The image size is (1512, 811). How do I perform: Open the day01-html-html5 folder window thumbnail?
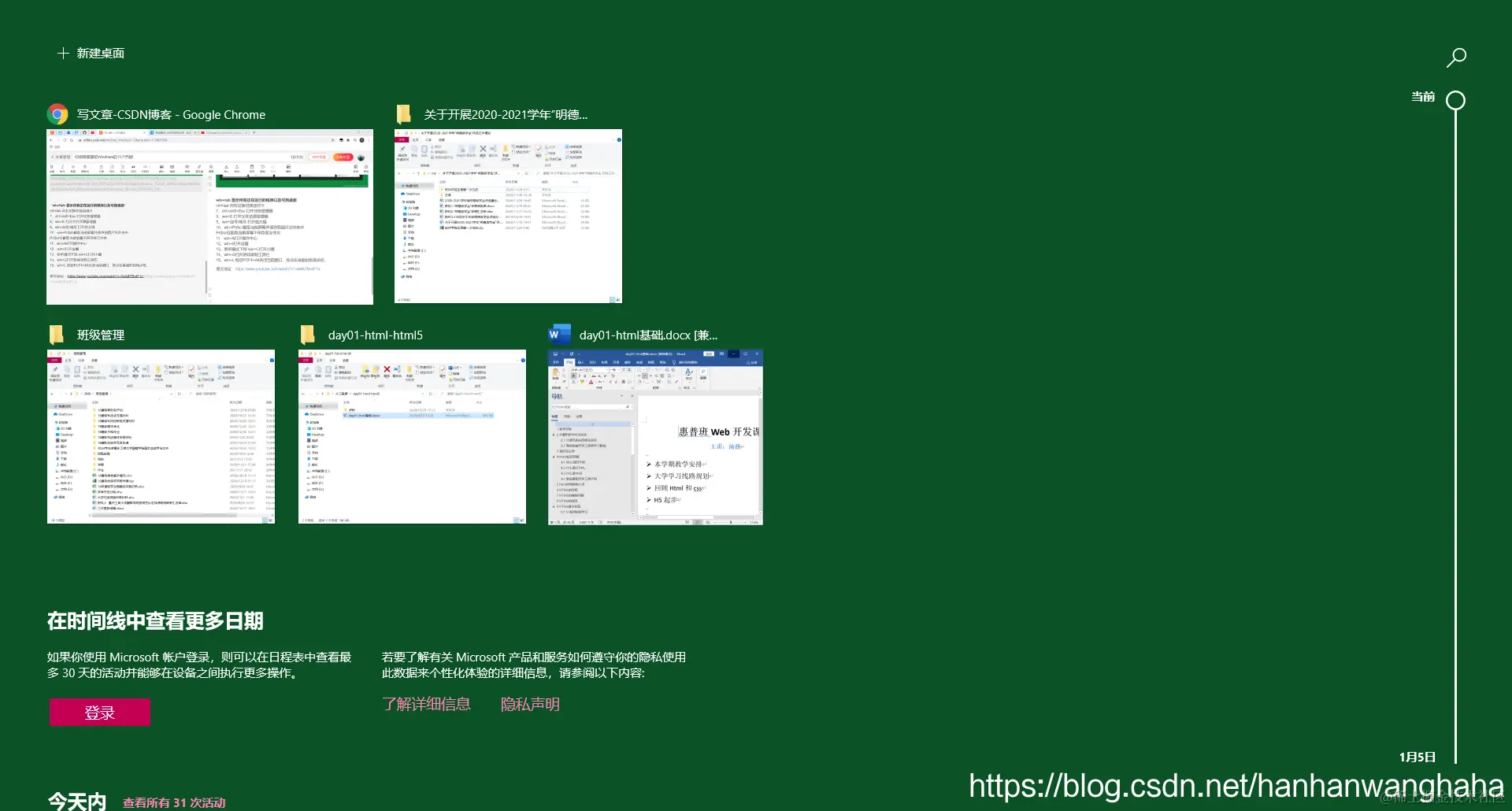[x=412, y=437]
